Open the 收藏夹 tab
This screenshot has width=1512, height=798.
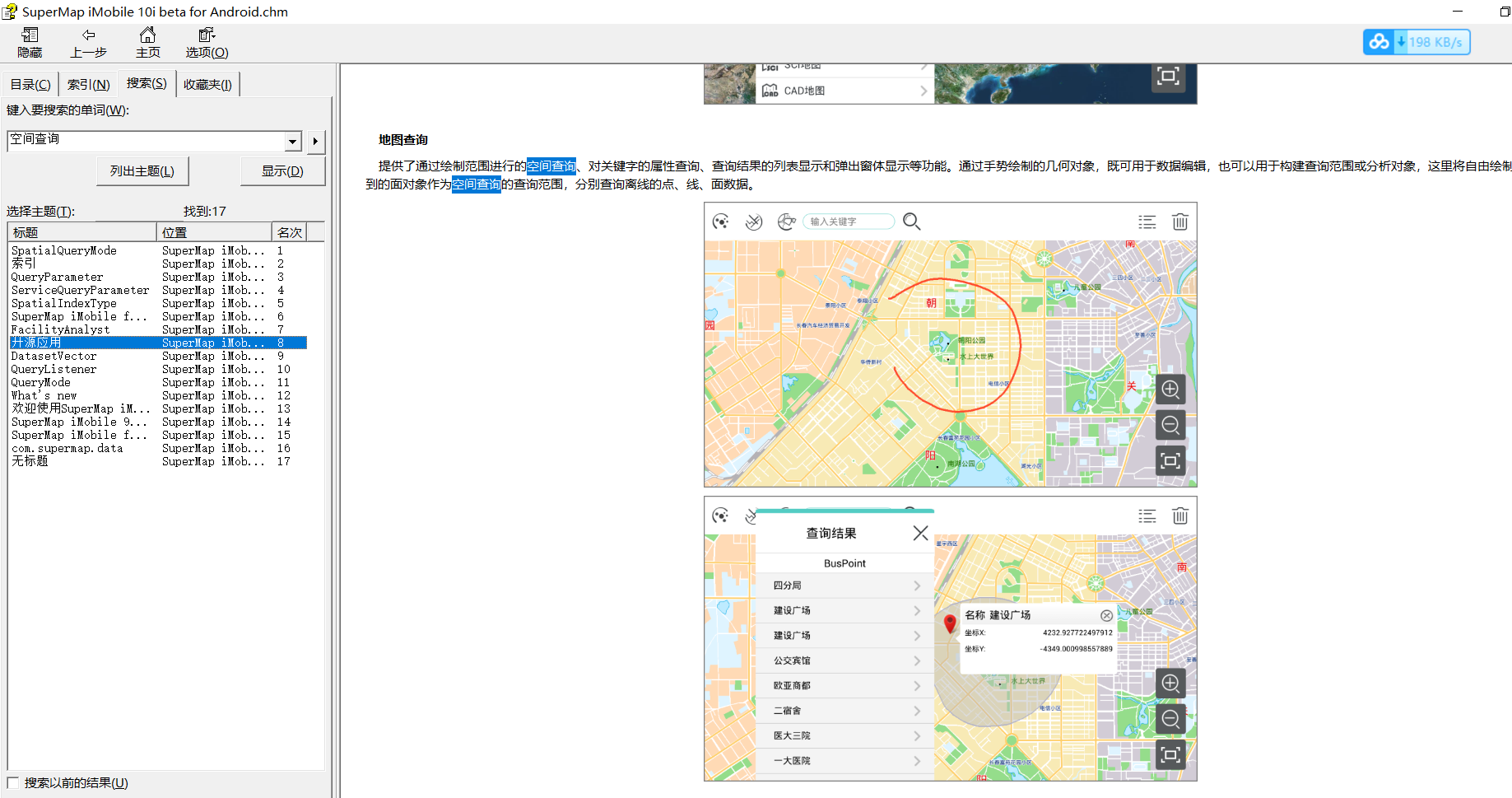pos(207,84)
